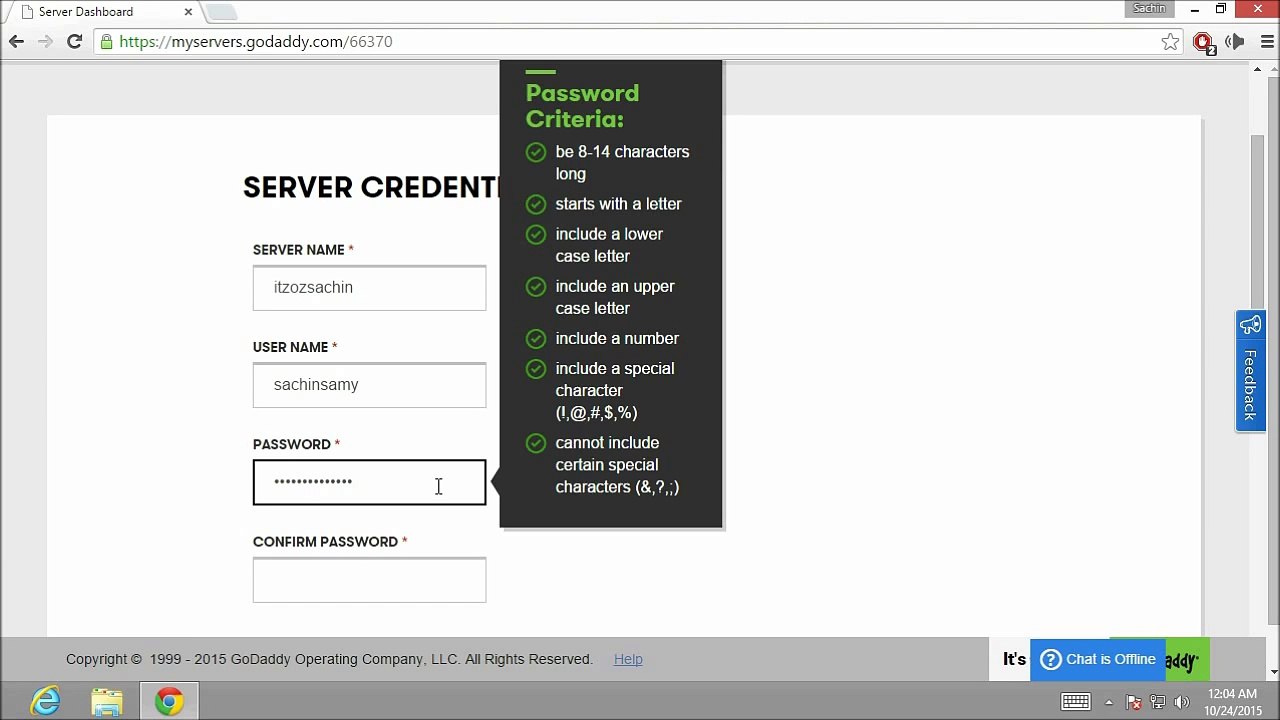Click the address bar URL
The image size is (1280, 720).
(256, 41)
